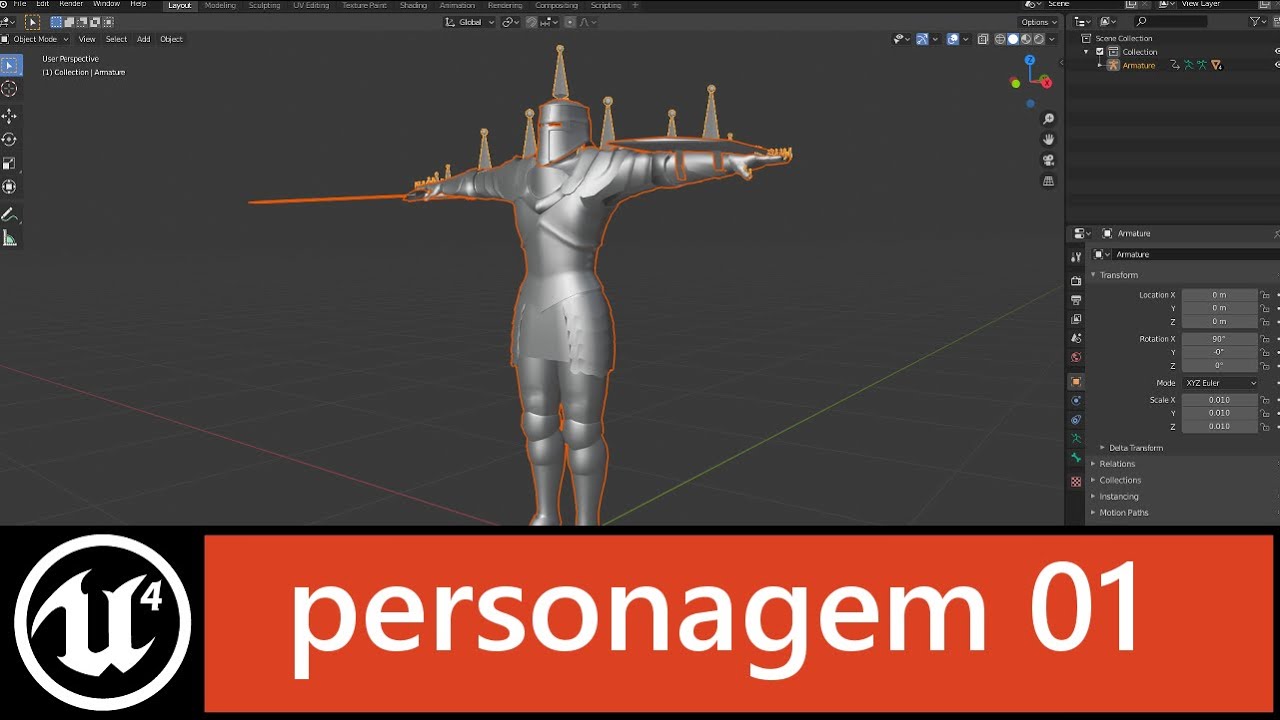Screen dimensions: 1280x720
Task: Switch to orthographic grid view icon
Action: [1048, 181]
